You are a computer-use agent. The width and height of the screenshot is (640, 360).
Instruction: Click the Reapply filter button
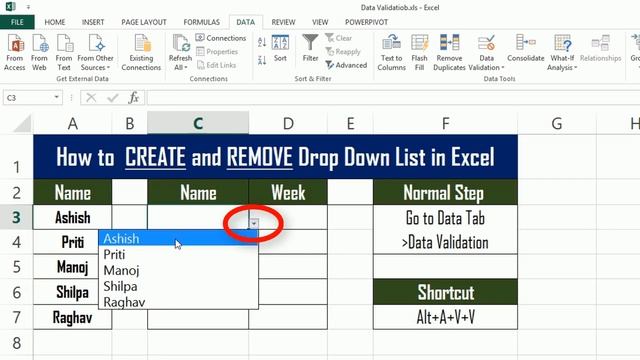[343, 51]
